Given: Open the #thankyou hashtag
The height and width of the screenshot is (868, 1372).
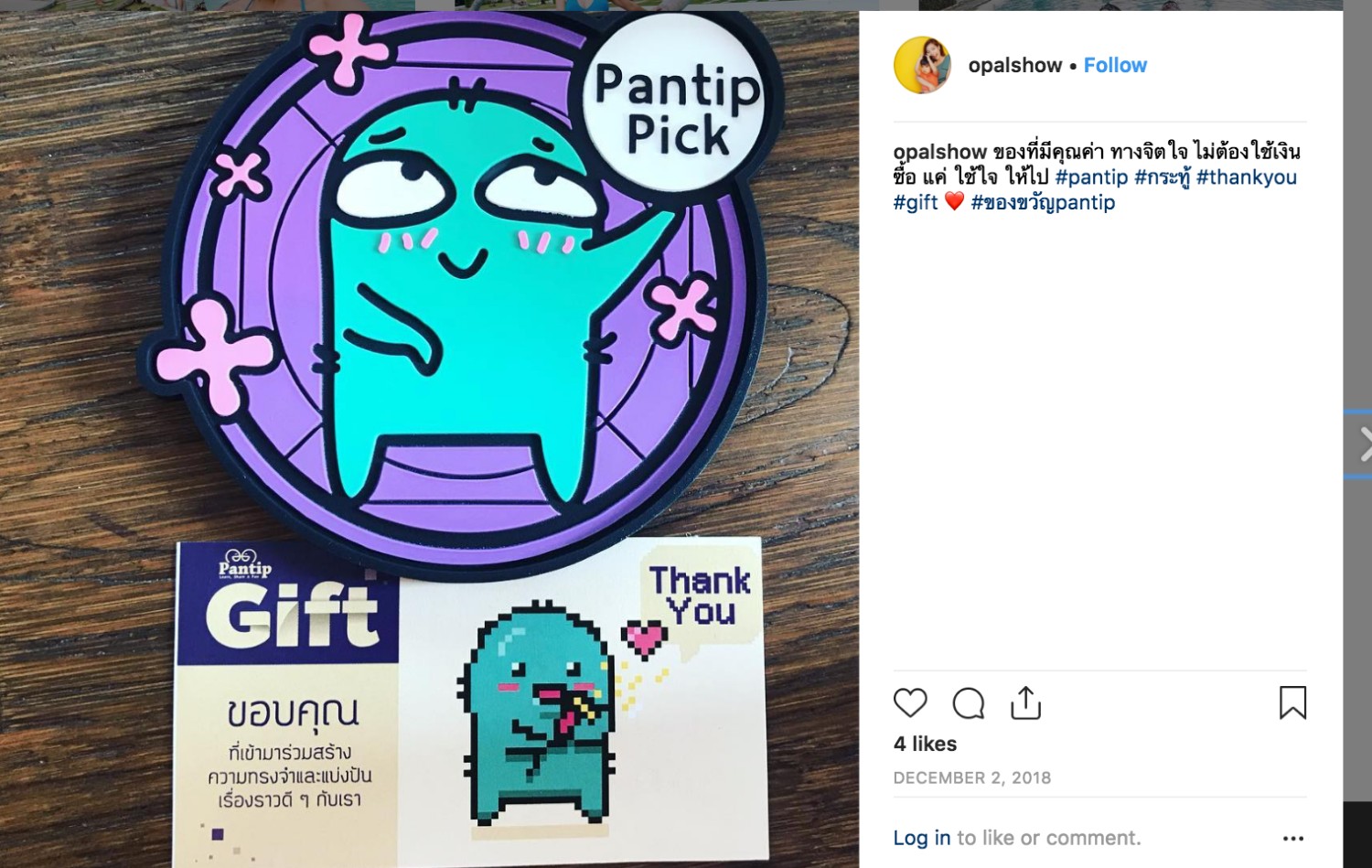Looking at the screenshot, I should 1247,177.
